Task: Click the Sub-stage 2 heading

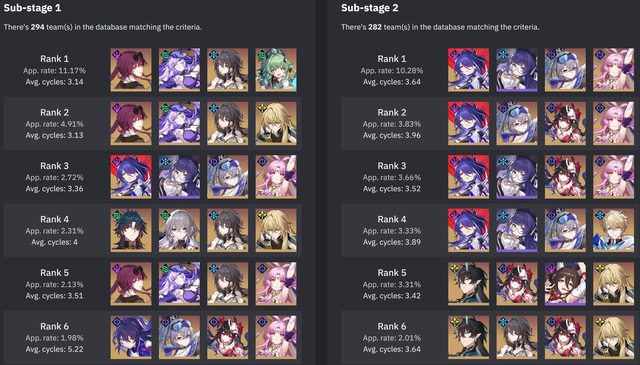Action: (370, 8)
